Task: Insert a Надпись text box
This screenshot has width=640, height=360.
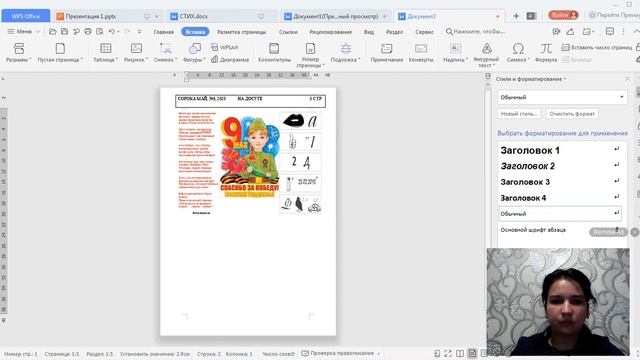Action: [456, 52]
